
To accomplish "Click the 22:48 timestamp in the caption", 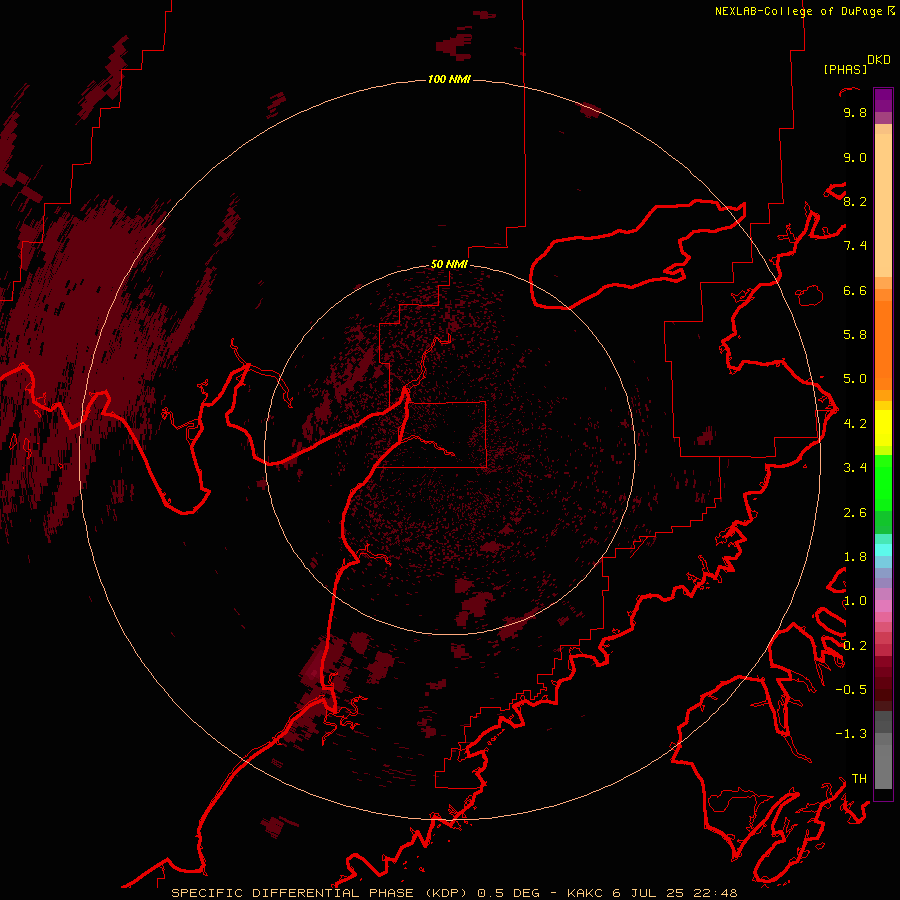I will (715, 893).
